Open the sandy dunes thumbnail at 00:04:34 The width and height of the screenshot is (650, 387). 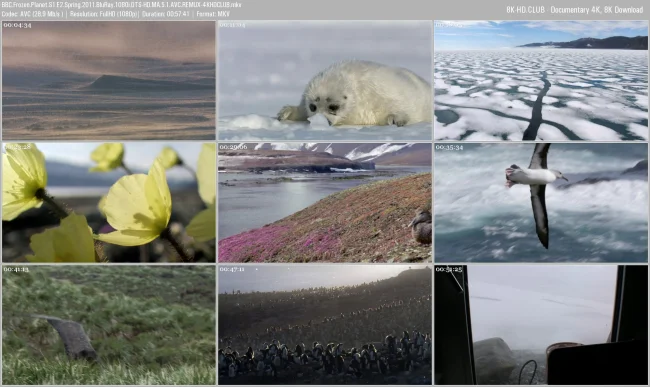click(x=109, y=80)
